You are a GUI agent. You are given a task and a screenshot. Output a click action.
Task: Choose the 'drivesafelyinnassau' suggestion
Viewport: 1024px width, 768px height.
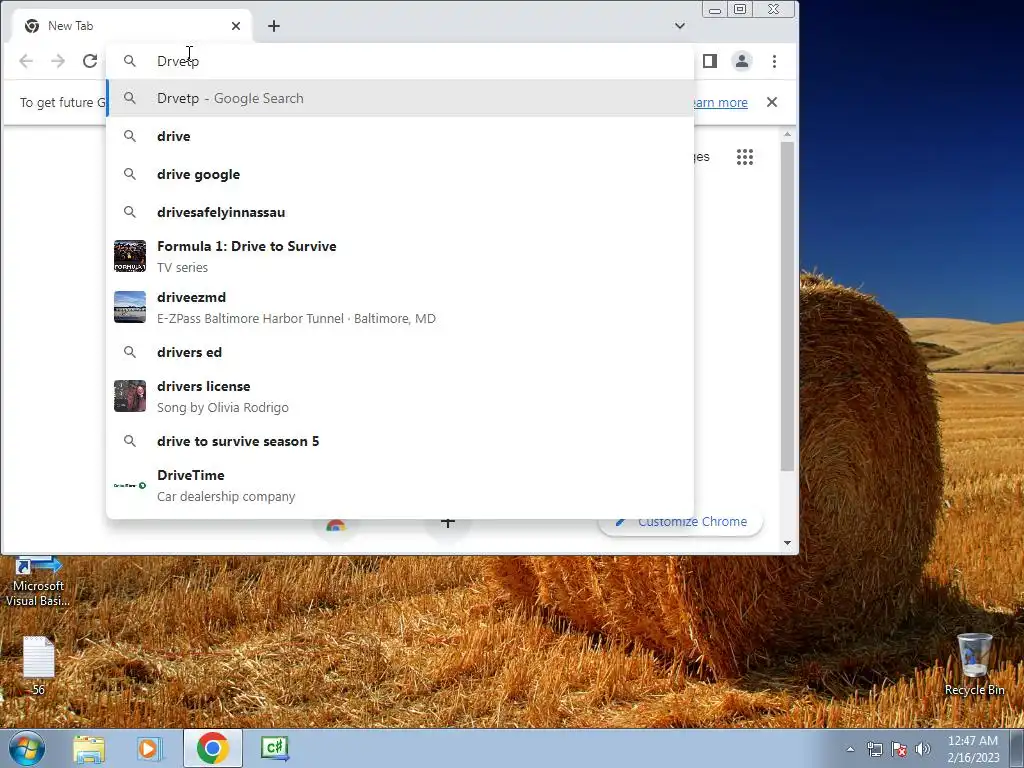coord(400,212)
